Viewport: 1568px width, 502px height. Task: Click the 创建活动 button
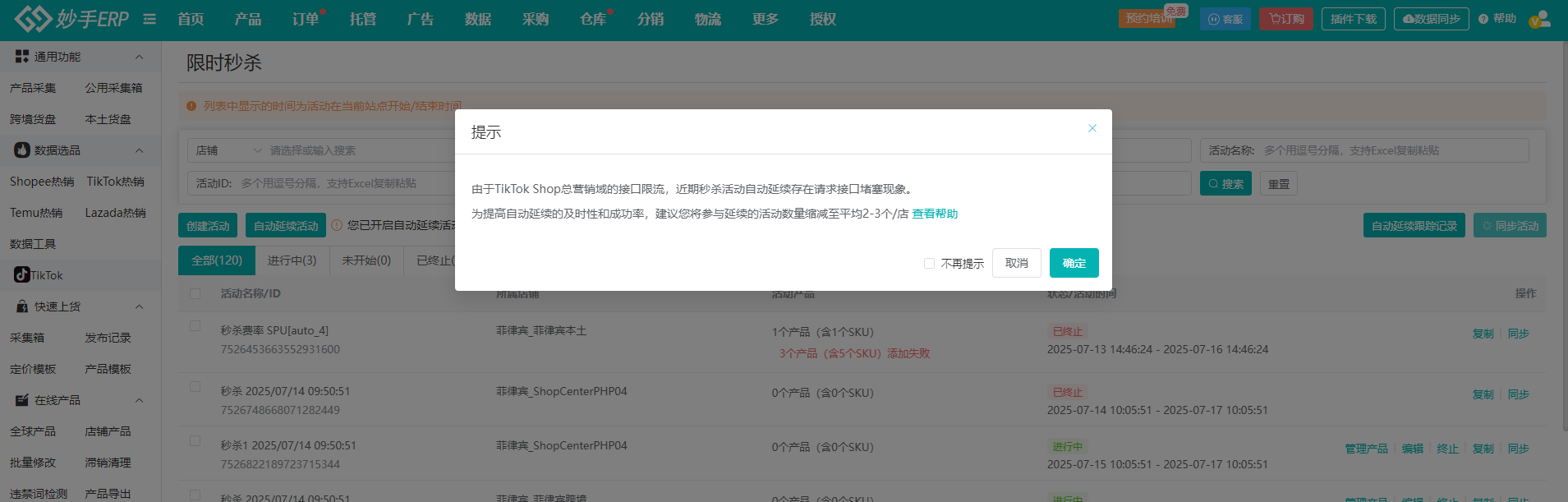(x=208, y=226)
